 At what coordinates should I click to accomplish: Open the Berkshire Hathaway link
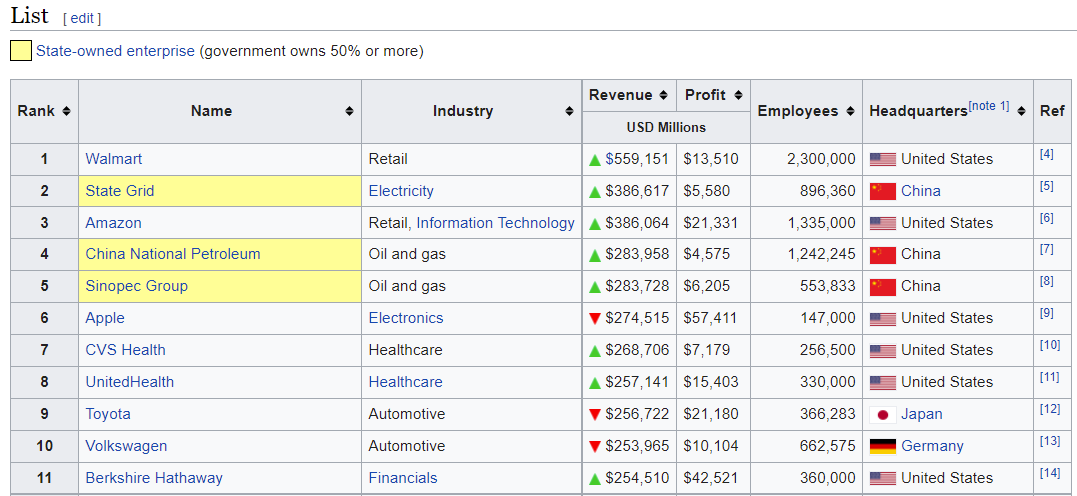[154, 478]
